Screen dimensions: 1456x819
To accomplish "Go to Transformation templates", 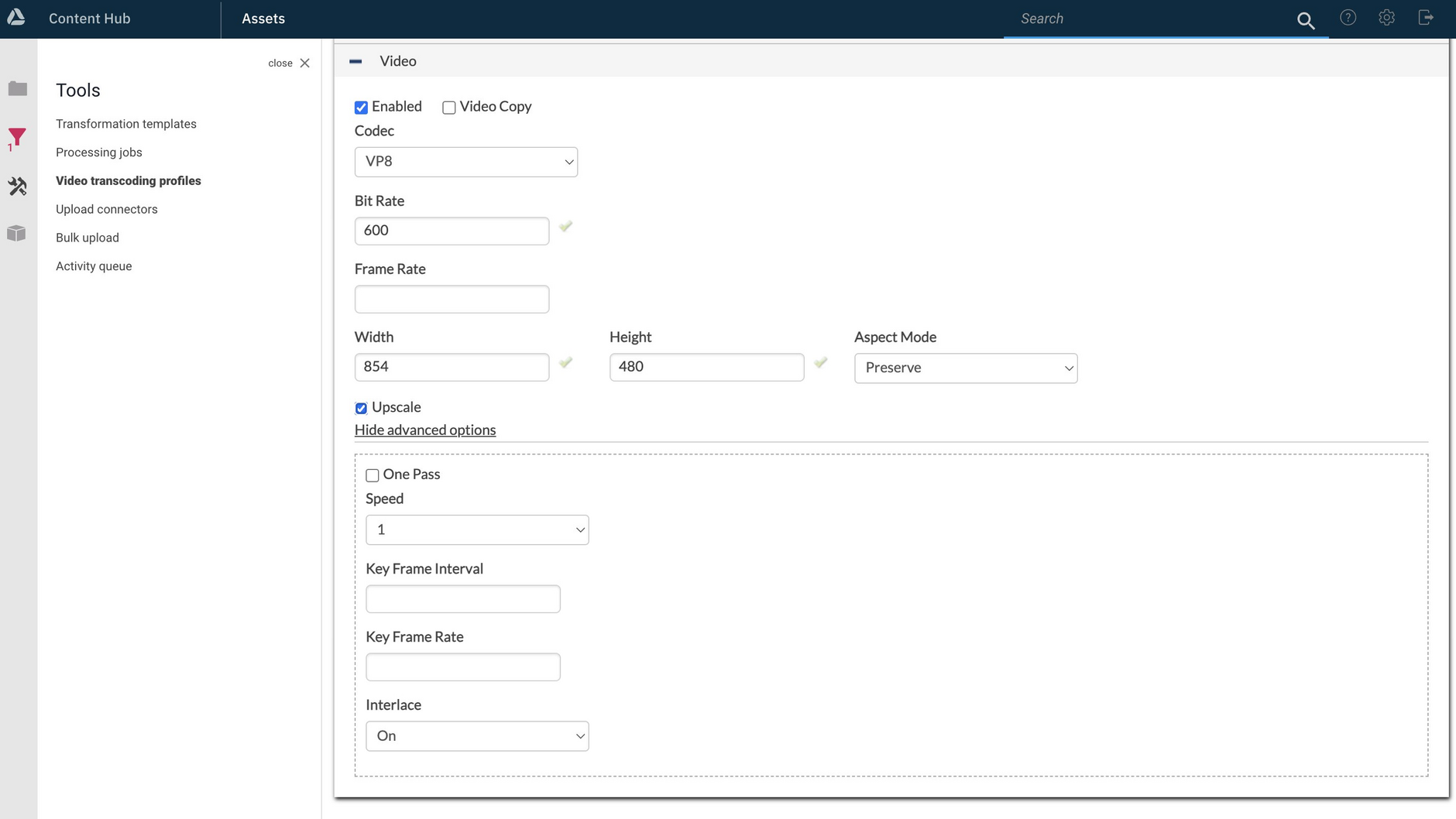I will tap(126, 124).
